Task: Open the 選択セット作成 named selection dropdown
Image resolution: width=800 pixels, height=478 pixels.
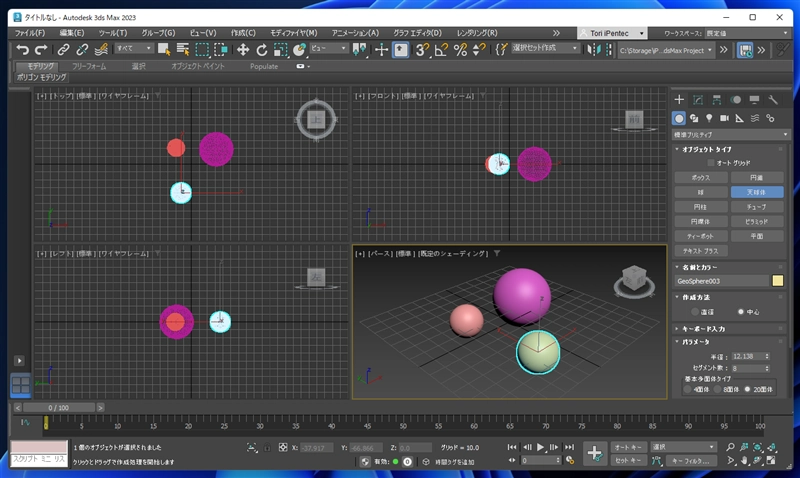Action: click(x=545, y=48)
